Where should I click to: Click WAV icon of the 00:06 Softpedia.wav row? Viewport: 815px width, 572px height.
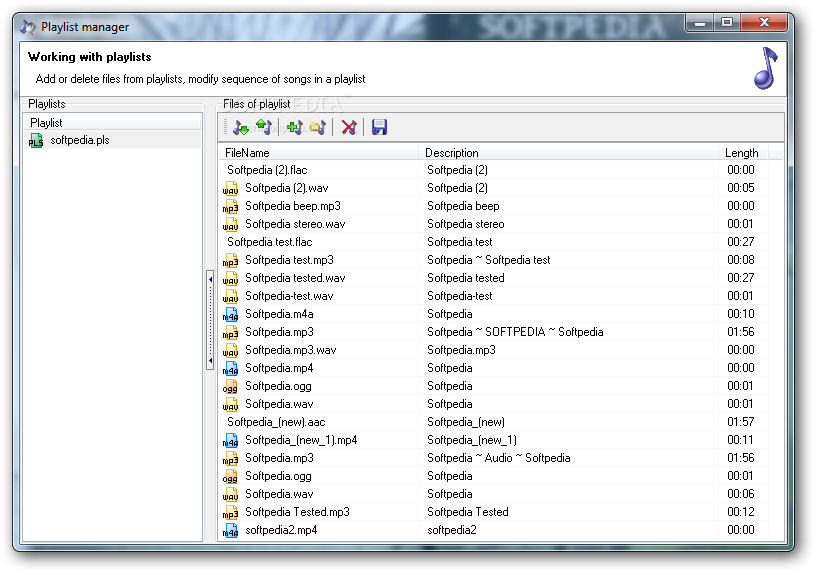click(230, 494)
